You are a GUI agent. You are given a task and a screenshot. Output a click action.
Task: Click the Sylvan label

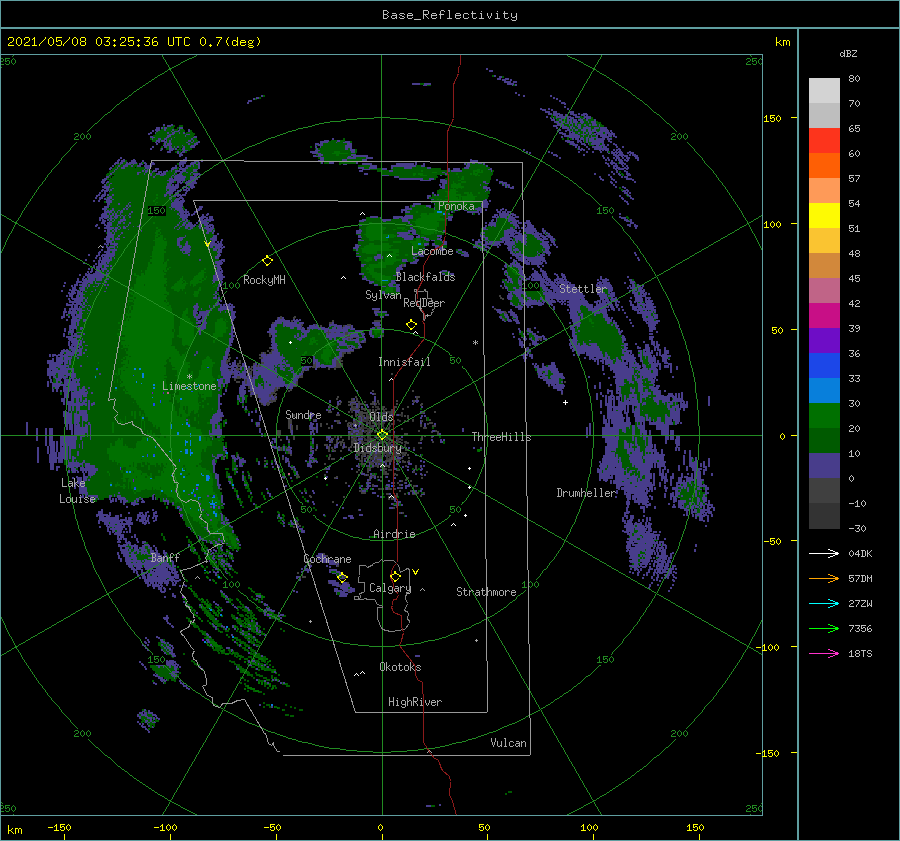383,295
